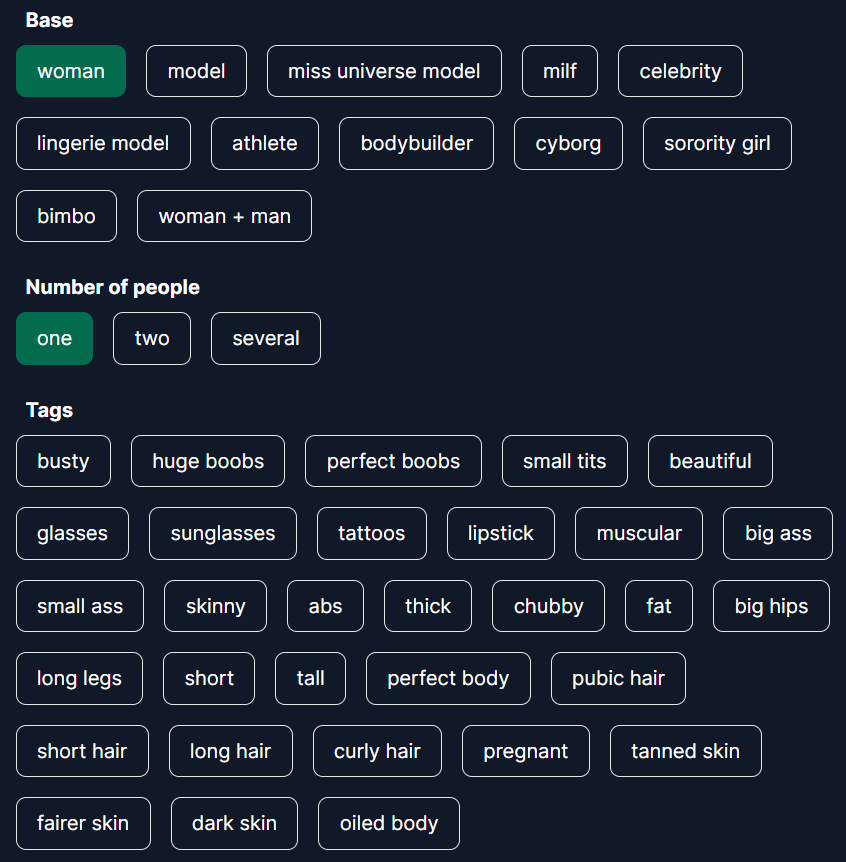Screen dimensions: 846x862
Task: Toggle the 'sunglasses' tag
Action: tap(223, 533)
